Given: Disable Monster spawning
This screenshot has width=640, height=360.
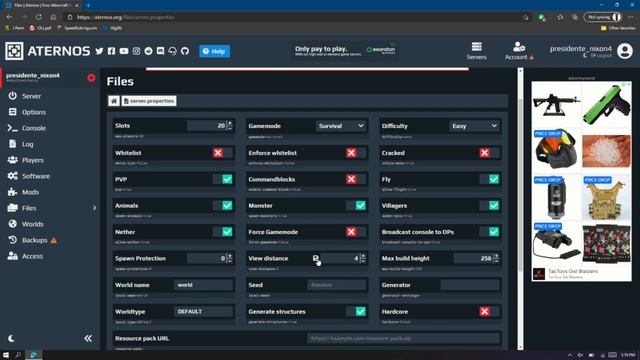Looking at the screenshot, I should click(356, 205).
